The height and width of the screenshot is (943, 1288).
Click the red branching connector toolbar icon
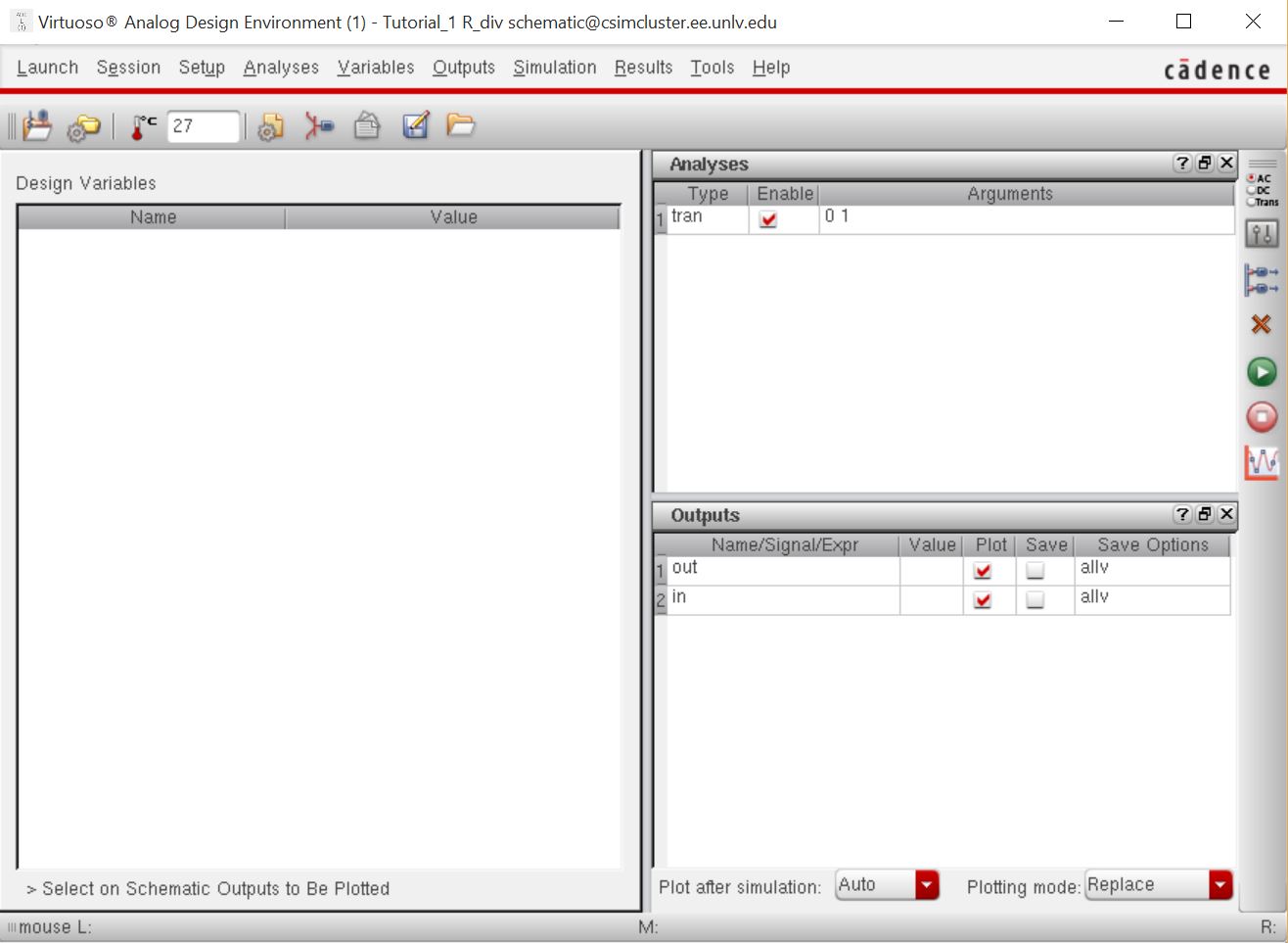click(x=319, y=125)
